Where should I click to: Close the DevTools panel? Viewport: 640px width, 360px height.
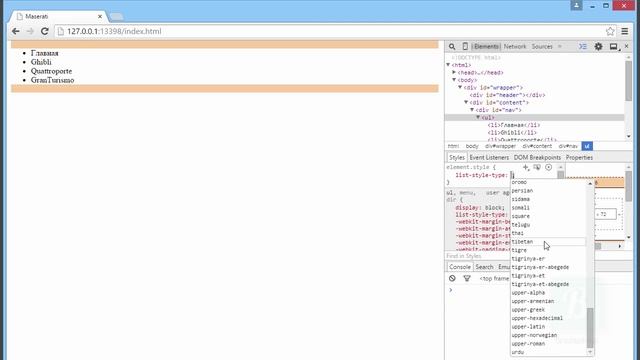[627, 46]
